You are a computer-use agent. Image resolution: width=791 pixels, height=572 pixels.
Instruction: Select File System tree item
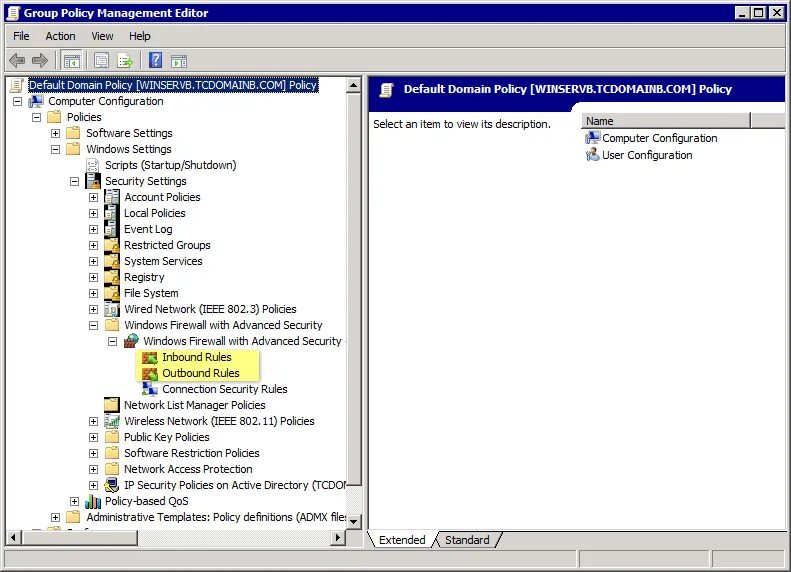pyautogui.click(x=151, y=293)
